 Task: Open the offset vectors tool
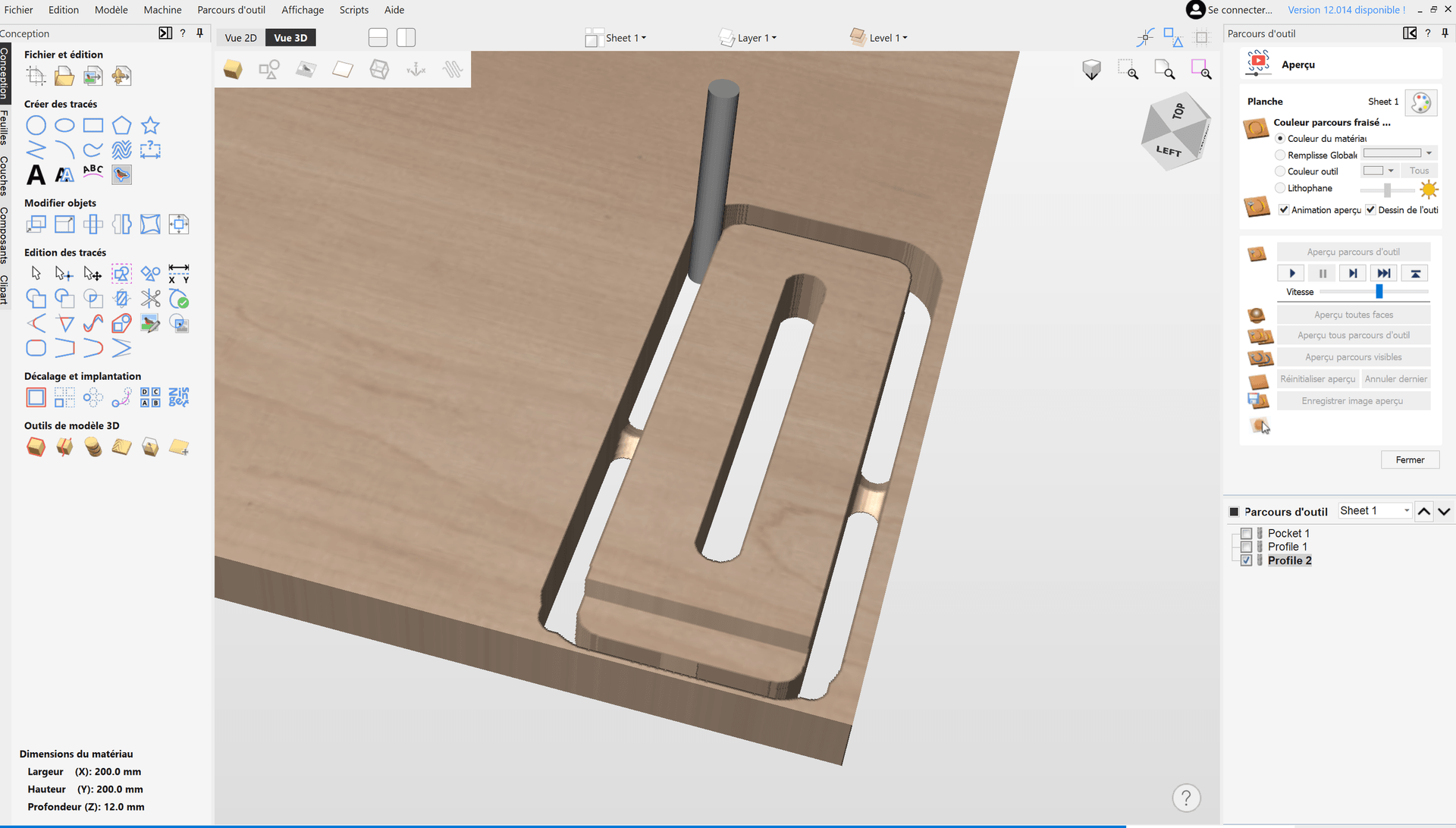click(36, 397)
